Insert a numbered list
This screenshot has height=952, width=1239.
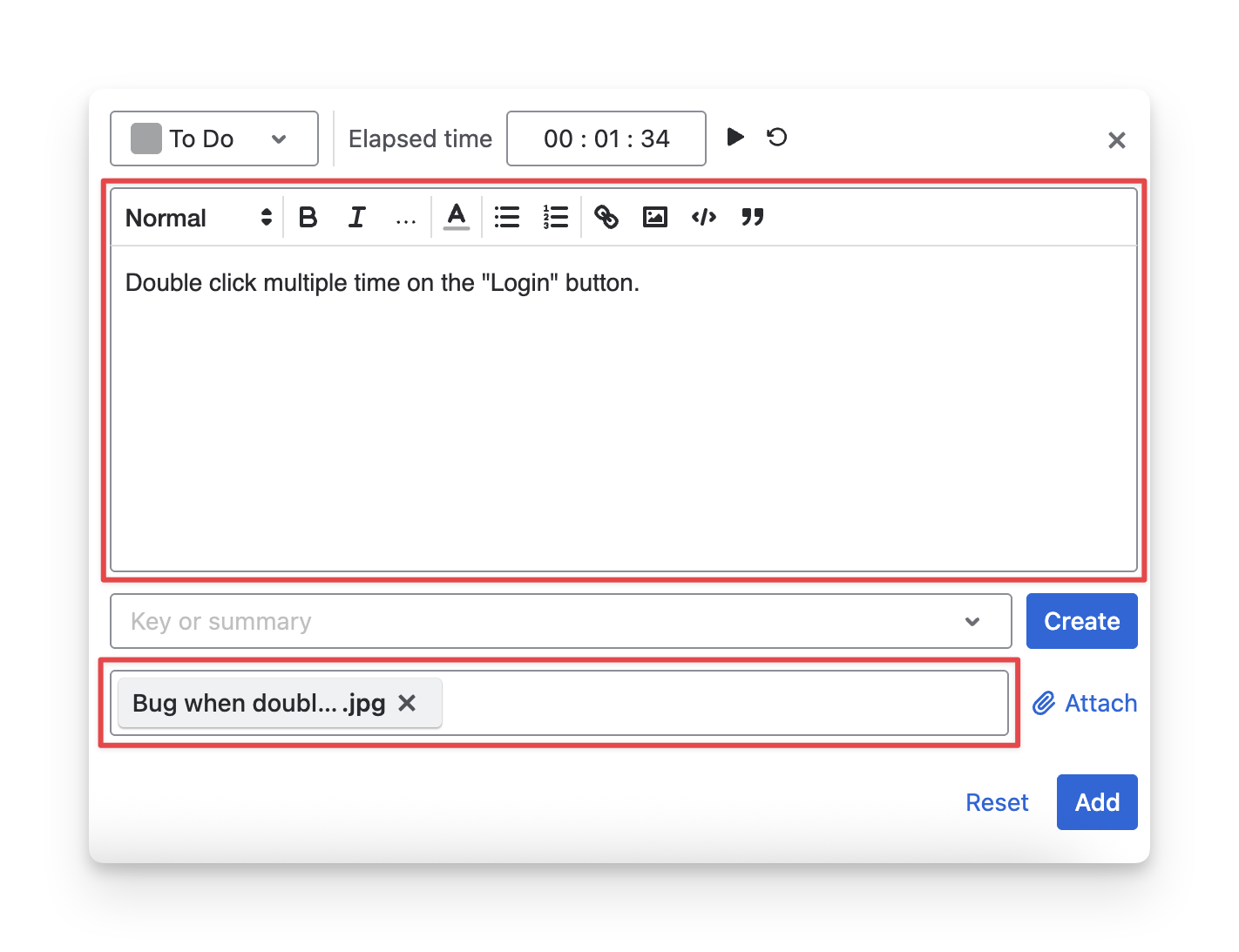click(x=555, y=218)
